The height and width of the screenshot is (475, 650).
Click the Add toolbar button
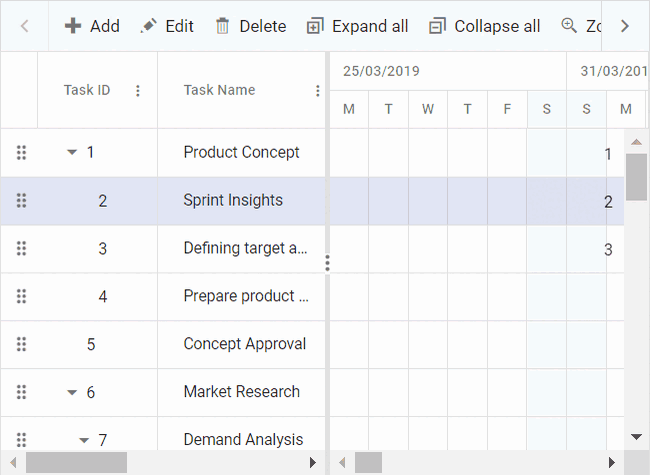pos(92,26)
